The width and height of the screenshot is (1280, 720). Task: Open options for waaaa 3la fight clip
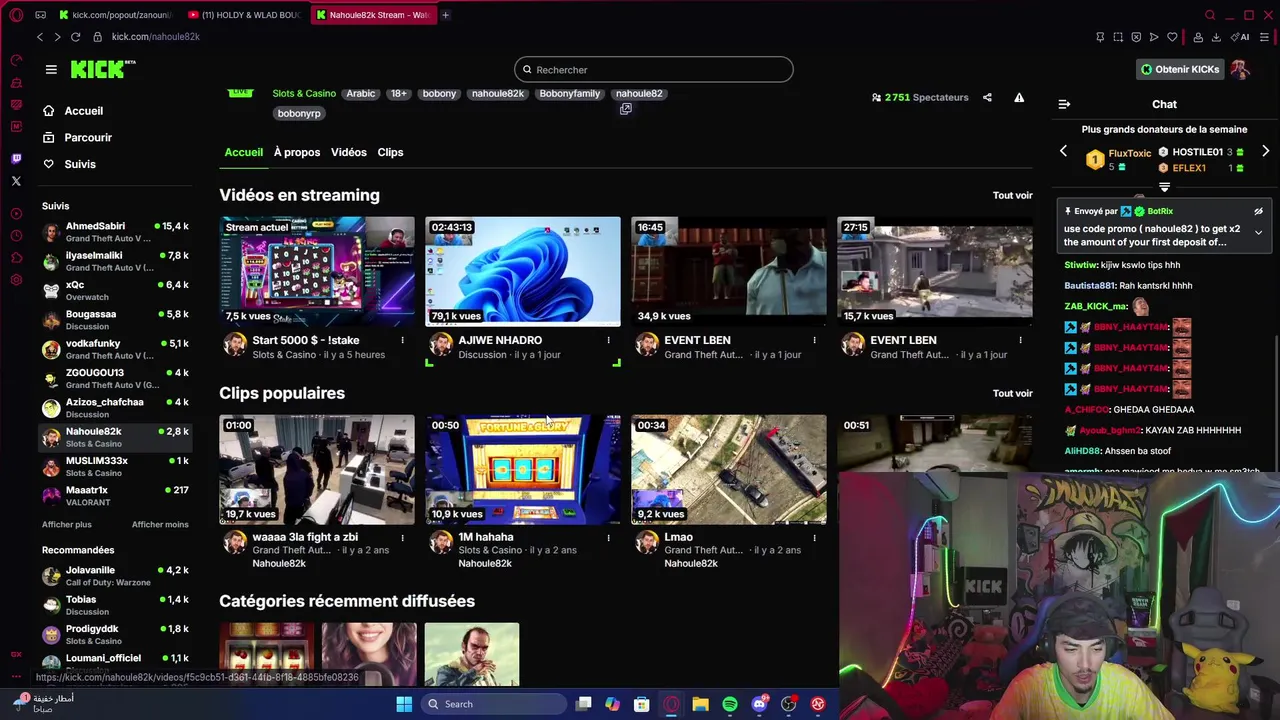point(403,537)
